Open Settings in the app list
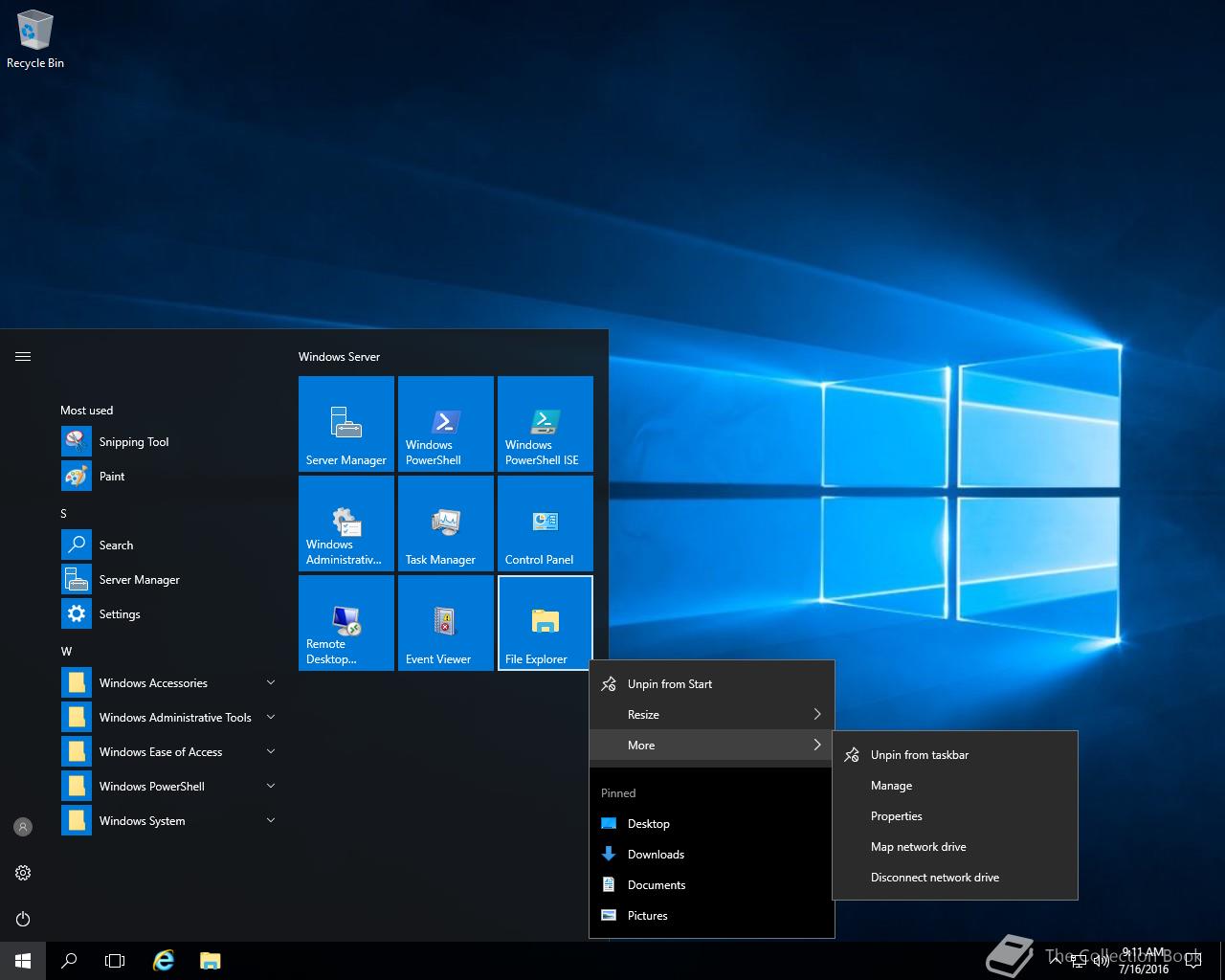The width and height of the screenshot is (1225, 980). [168, 614]
